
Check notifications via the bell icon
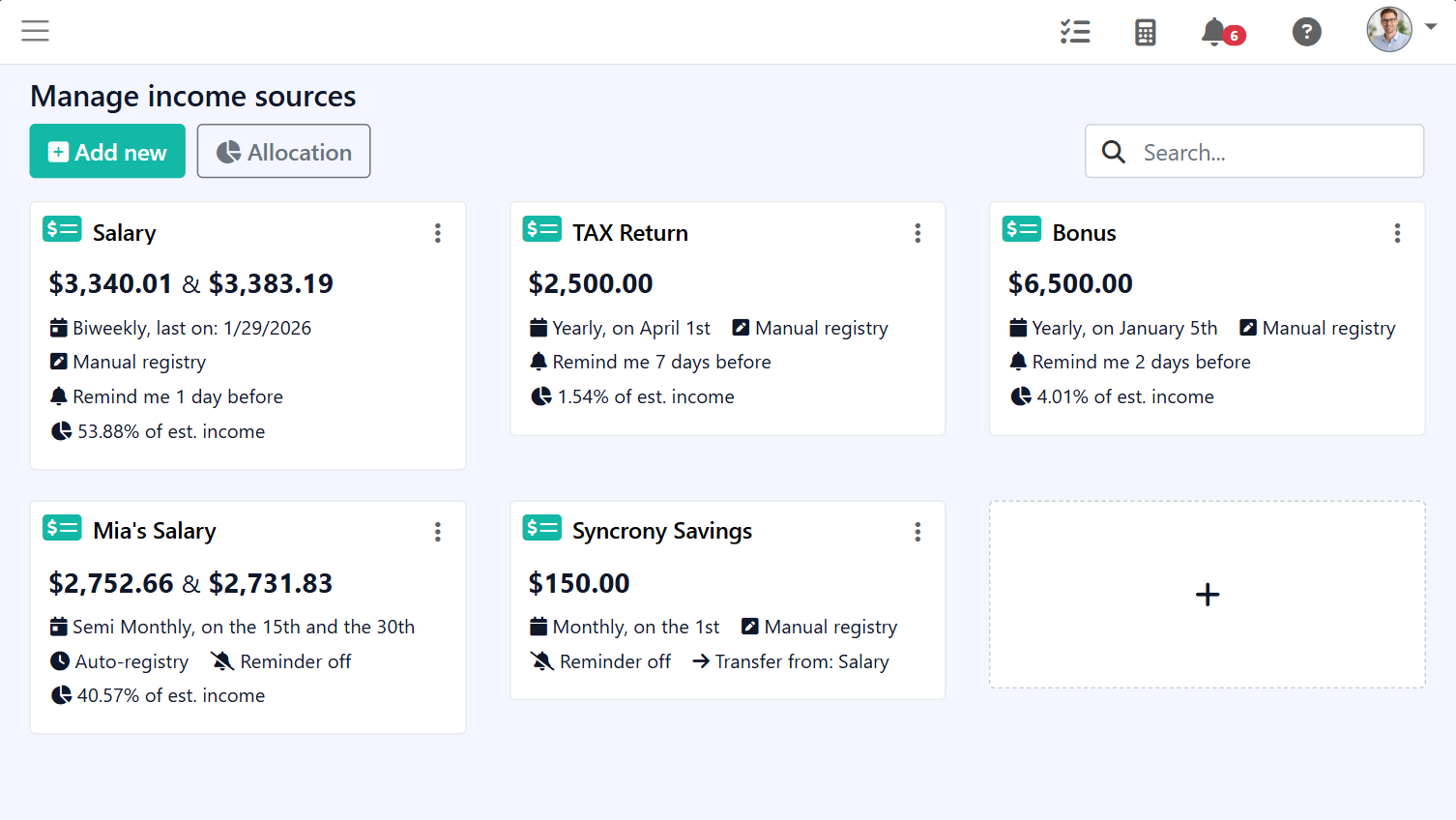coord(1214,32)
